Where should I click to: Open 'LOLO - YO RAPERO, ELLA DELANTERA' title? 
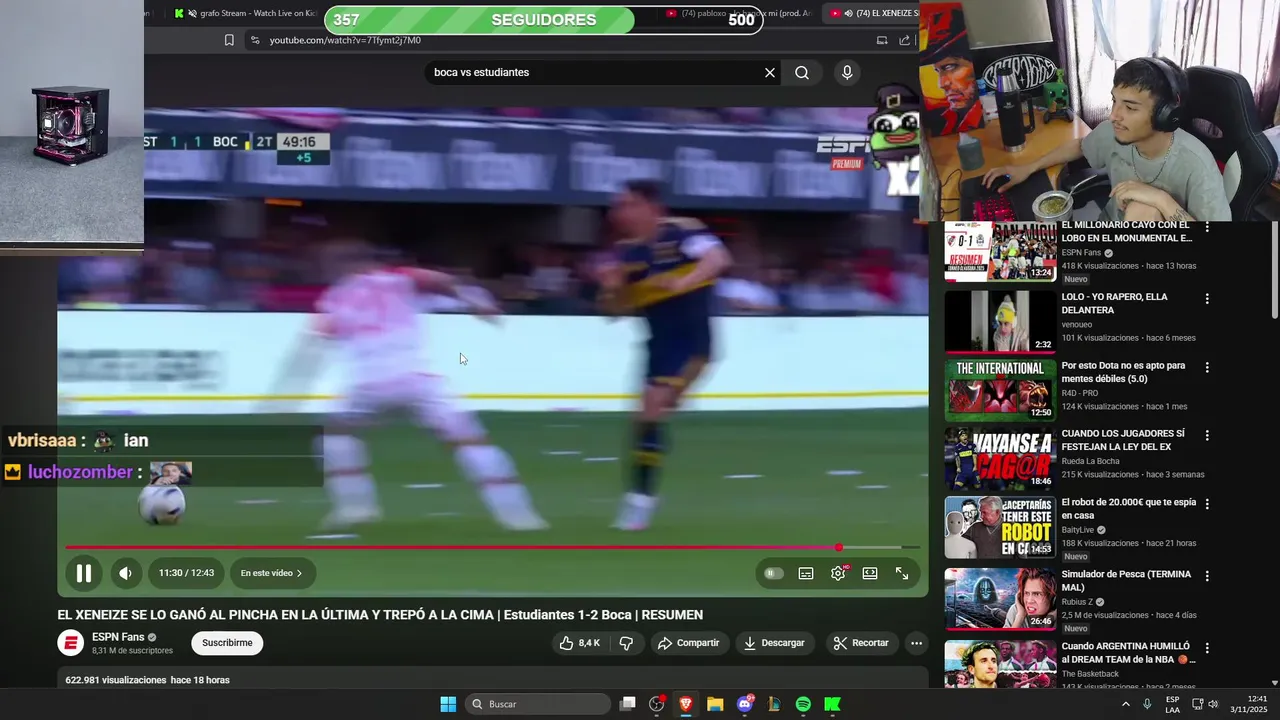pos(1114,303)
